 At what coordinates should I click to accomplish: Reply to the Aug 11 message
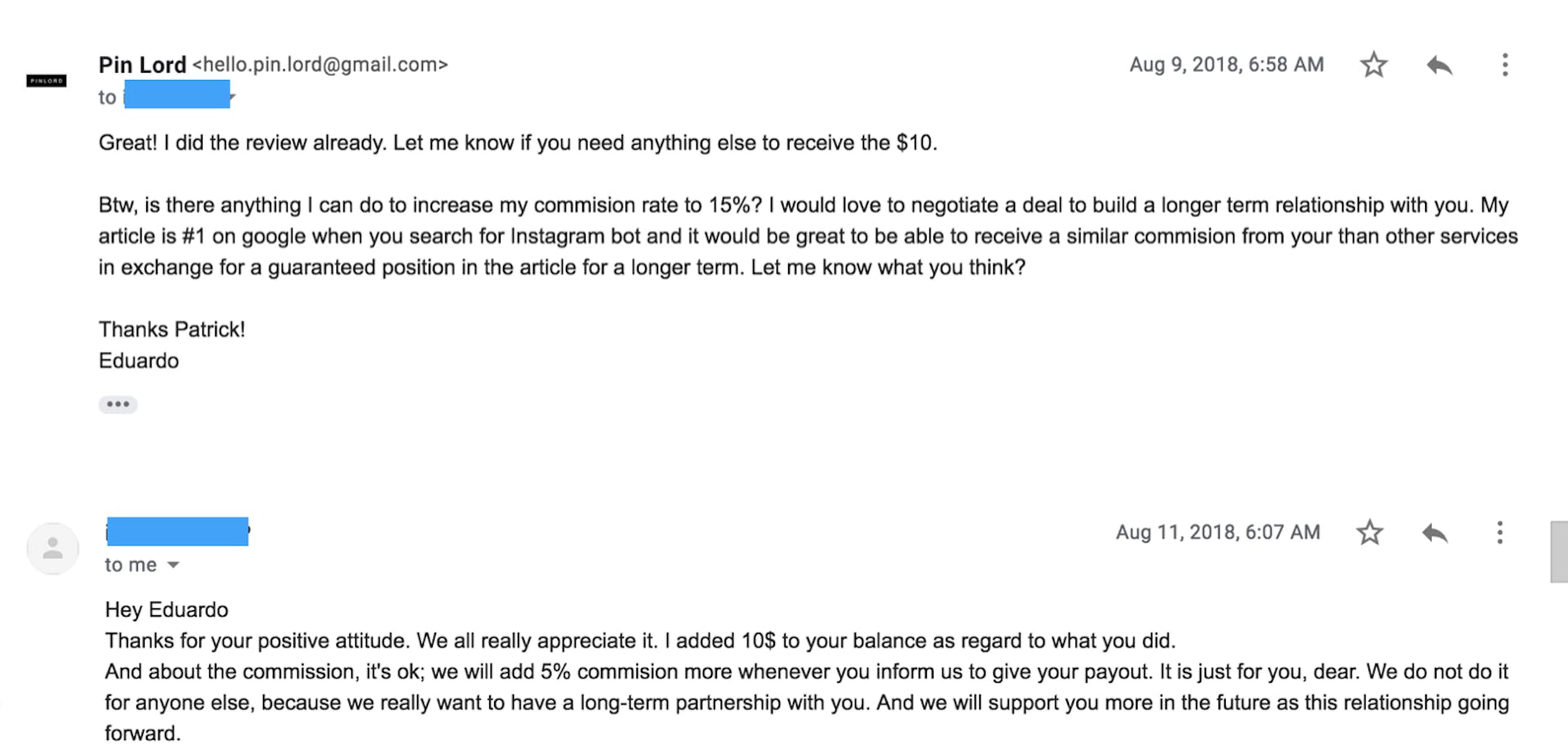[x=1434, y=533]
